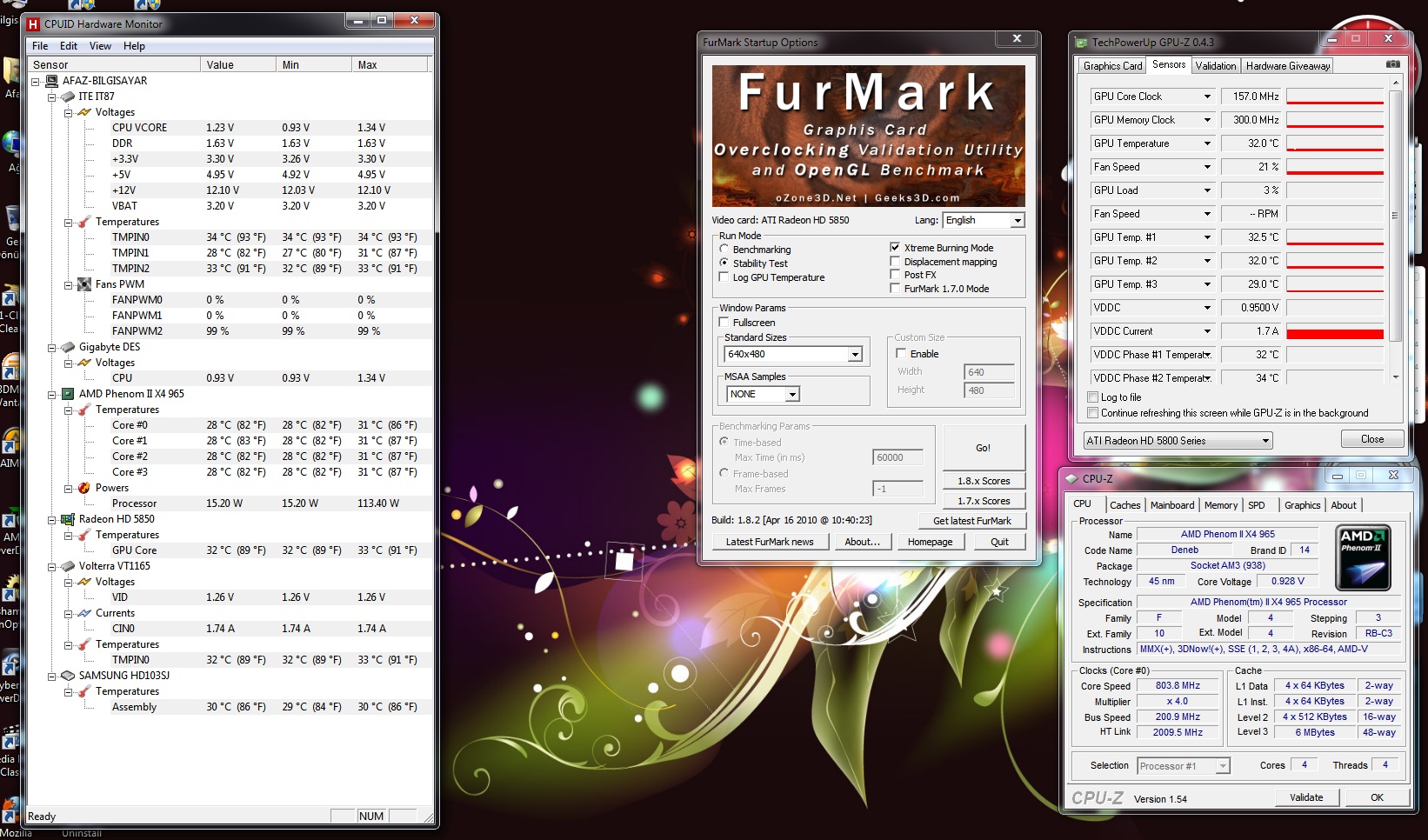Tick the Fullscreen checkbox
The height and width of the screenshot is (840, 1428).
pyautogui.click(x=724, y=323)
